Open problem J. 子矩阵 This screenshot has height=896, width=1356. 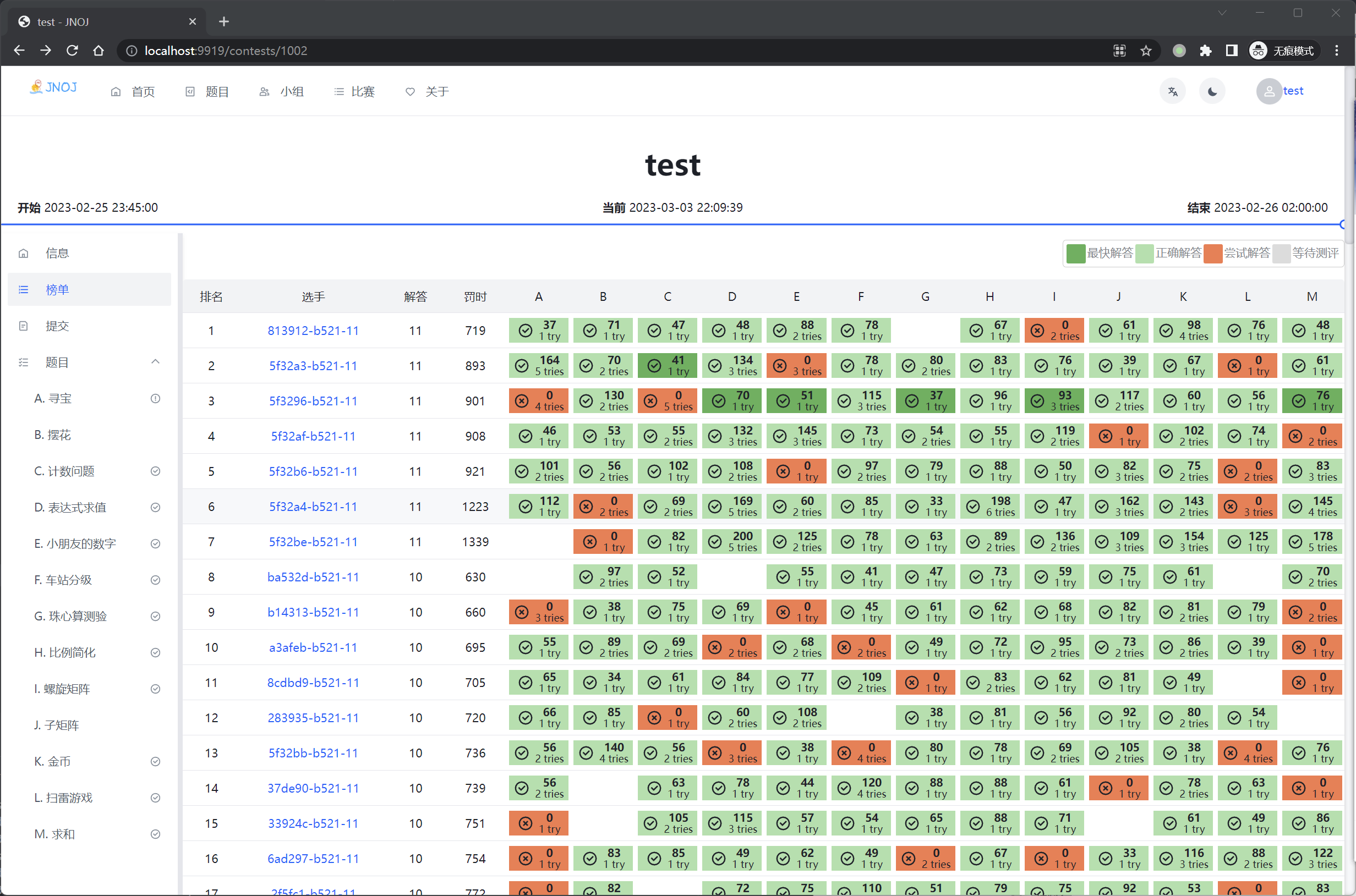90,725
